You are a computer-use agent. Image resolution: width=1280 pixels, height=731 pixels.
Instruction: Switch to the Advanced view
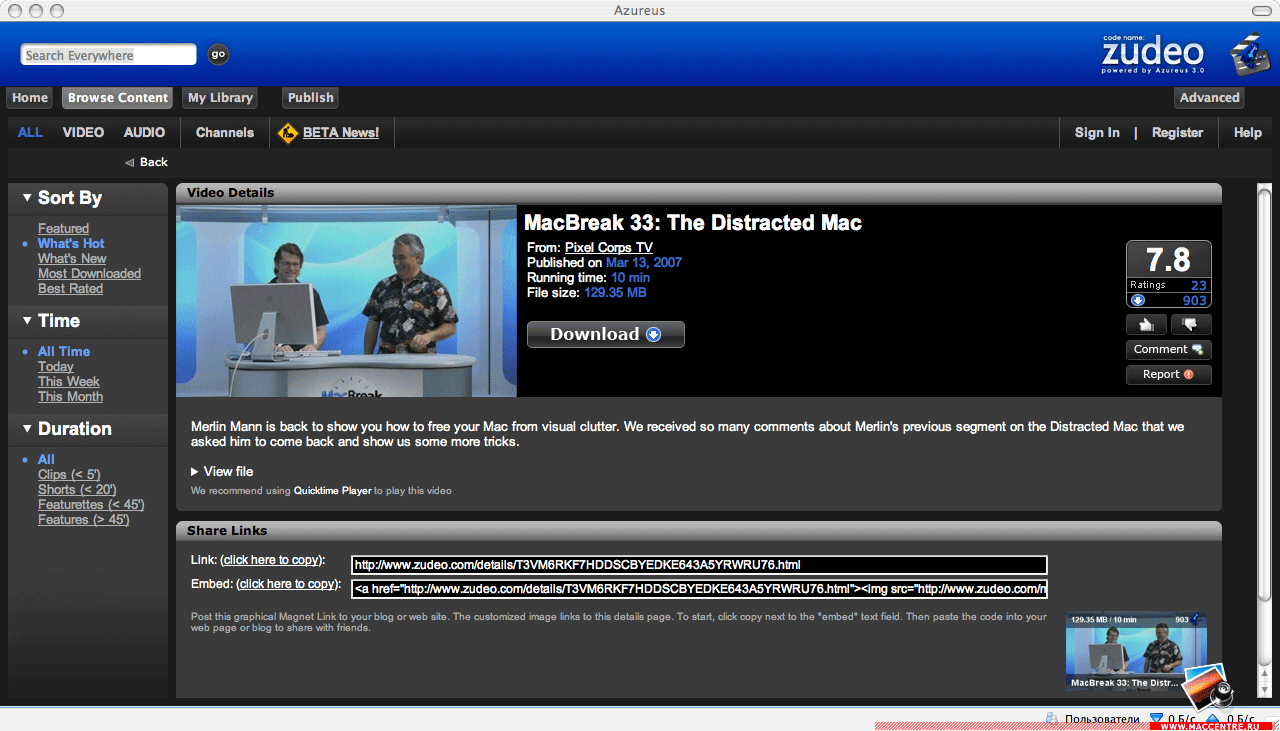pyautogui.click(x=1209, y=97)
